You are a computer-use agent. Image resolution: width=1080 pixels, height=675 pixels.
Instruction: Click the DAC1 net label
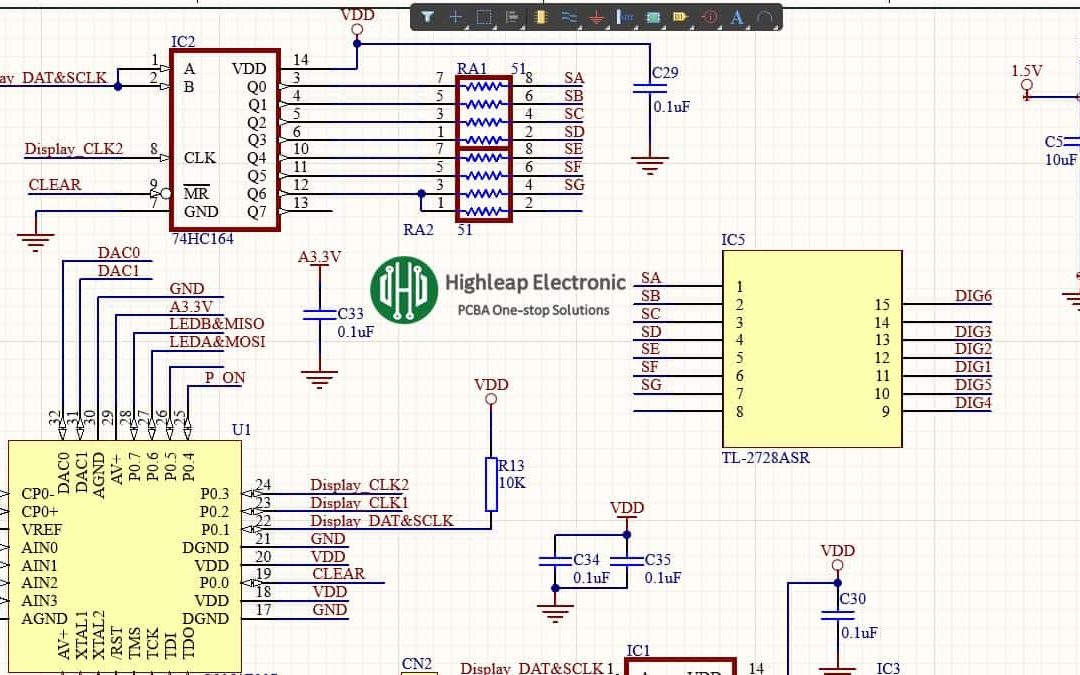pyautogui.click(x=118, y=271)
